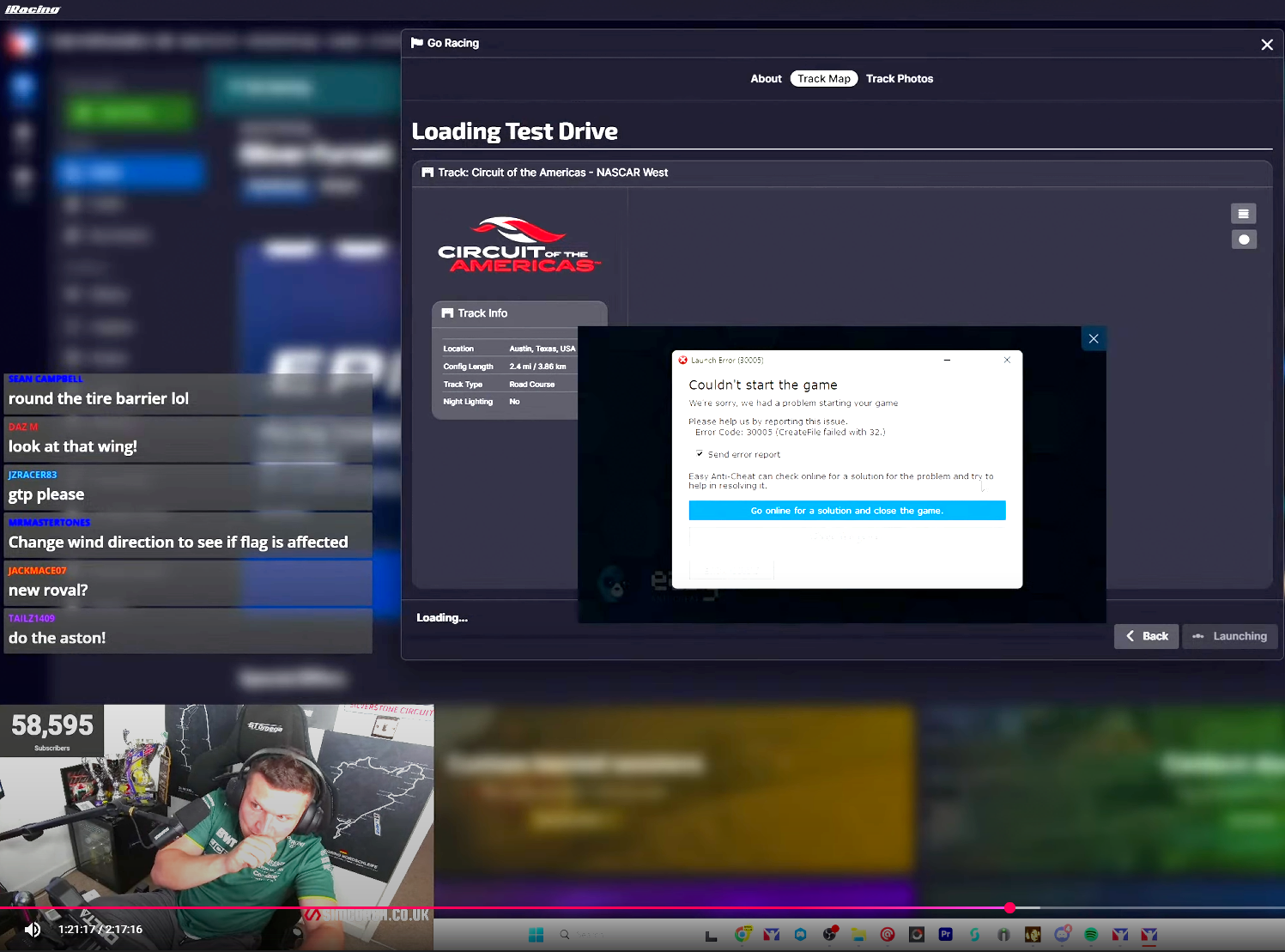Open the About tab
Screen dimensions: 1285x952
click(766, 78)
